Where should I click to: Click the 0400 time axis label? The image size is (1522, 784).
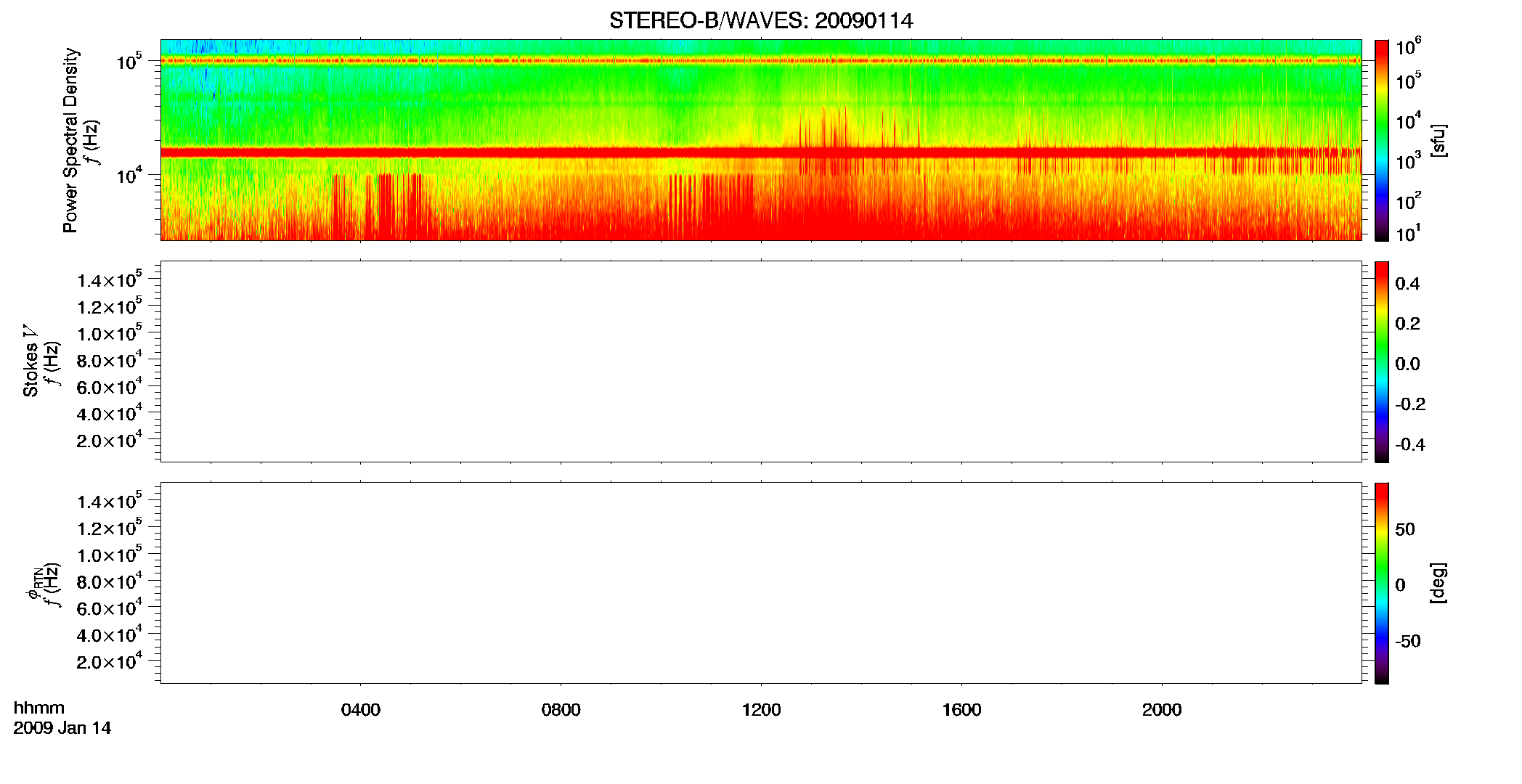[361, 710]
